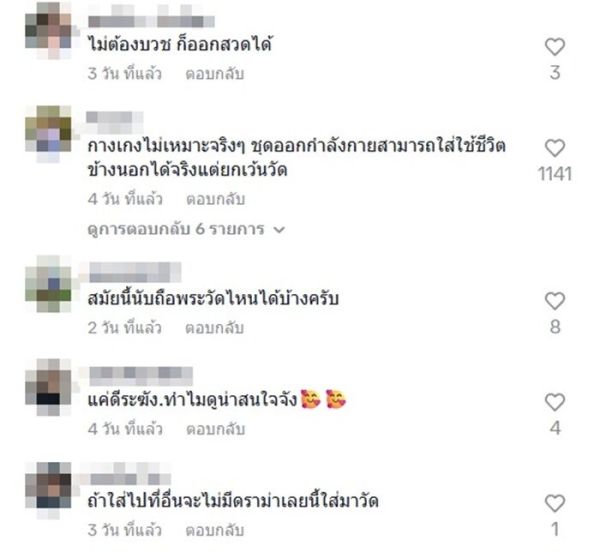The image size is (600, 552).
Task: Open the first commenter's avatar
Action: pyautogui.click(x=48, y=31)
